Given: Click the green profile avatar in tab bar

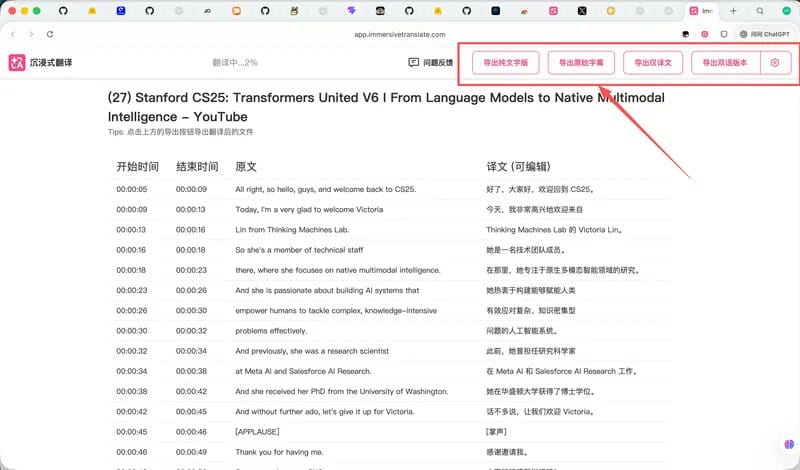Looking at the screenshot, I should click(787, 11).
